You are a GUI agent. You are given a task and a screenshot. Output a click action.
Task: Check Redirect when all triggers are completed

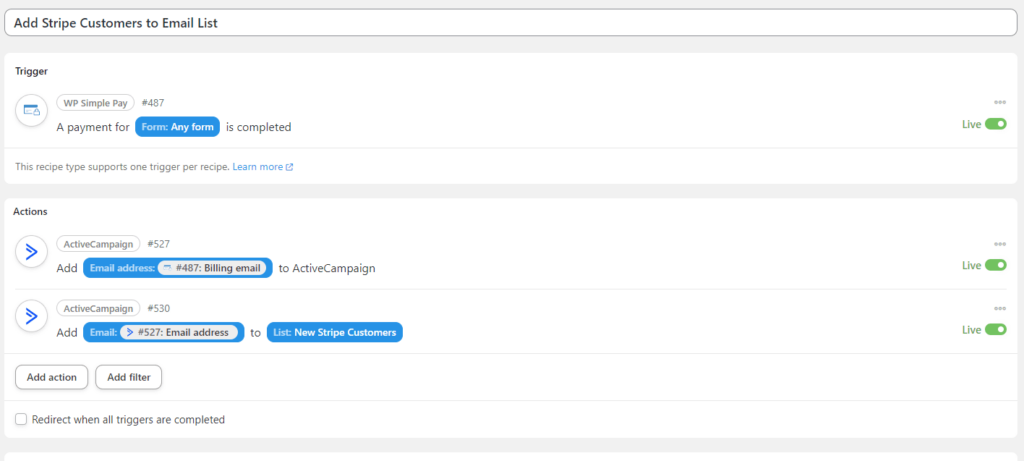point(22,420)
